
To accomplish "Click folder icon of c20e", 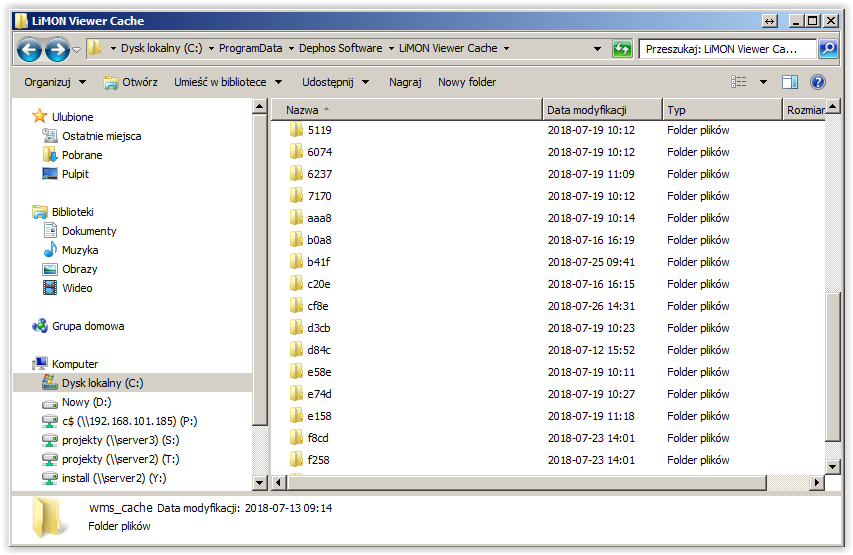I will pyautogui.click(x=296, y=284).
